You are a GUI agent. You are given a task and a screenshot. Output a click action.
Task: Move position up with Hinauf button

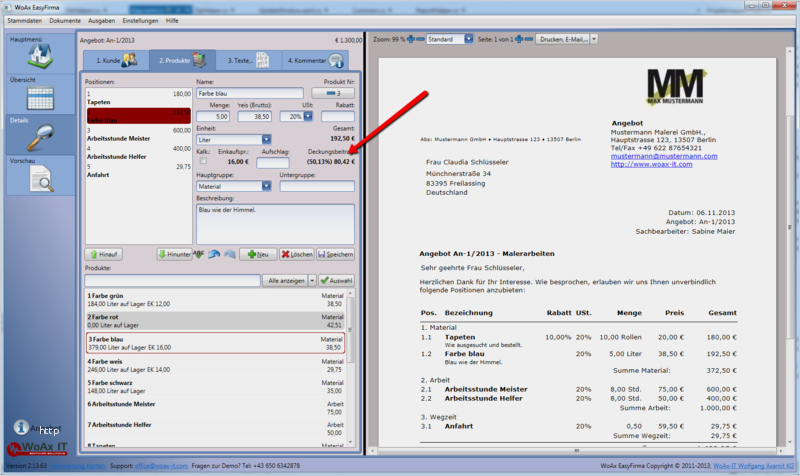(104, 254)
